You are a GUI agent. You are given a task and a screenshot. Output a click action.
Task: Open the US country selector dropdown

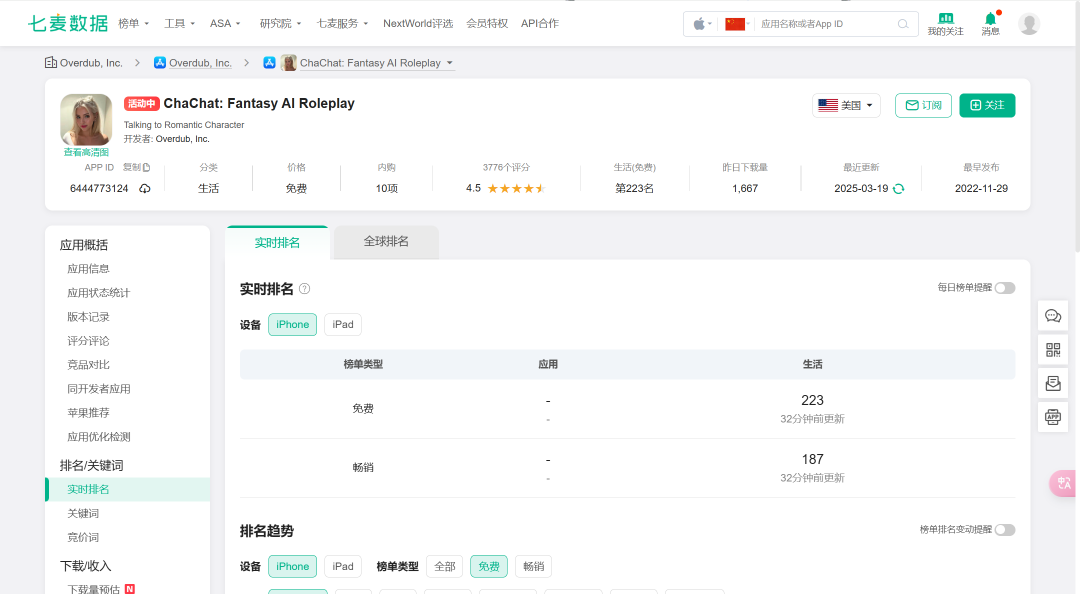coord(846,105)
